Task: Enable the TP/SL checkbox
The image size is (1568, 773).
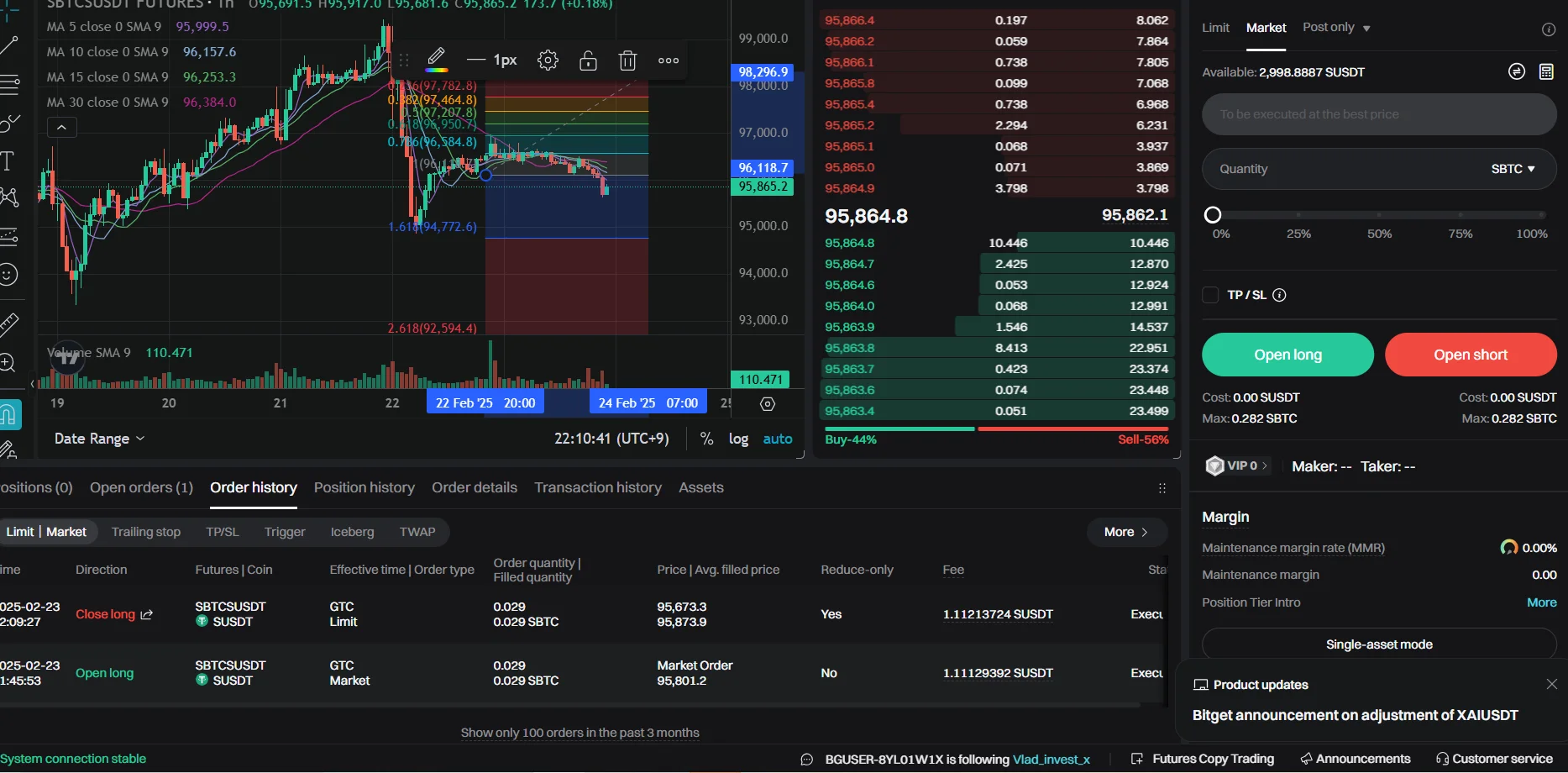Action: 1210,295
